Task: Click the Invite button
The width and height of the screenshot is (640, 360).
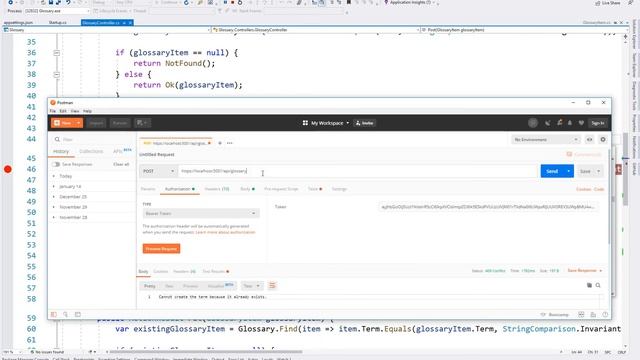Action: pos(364,123)
